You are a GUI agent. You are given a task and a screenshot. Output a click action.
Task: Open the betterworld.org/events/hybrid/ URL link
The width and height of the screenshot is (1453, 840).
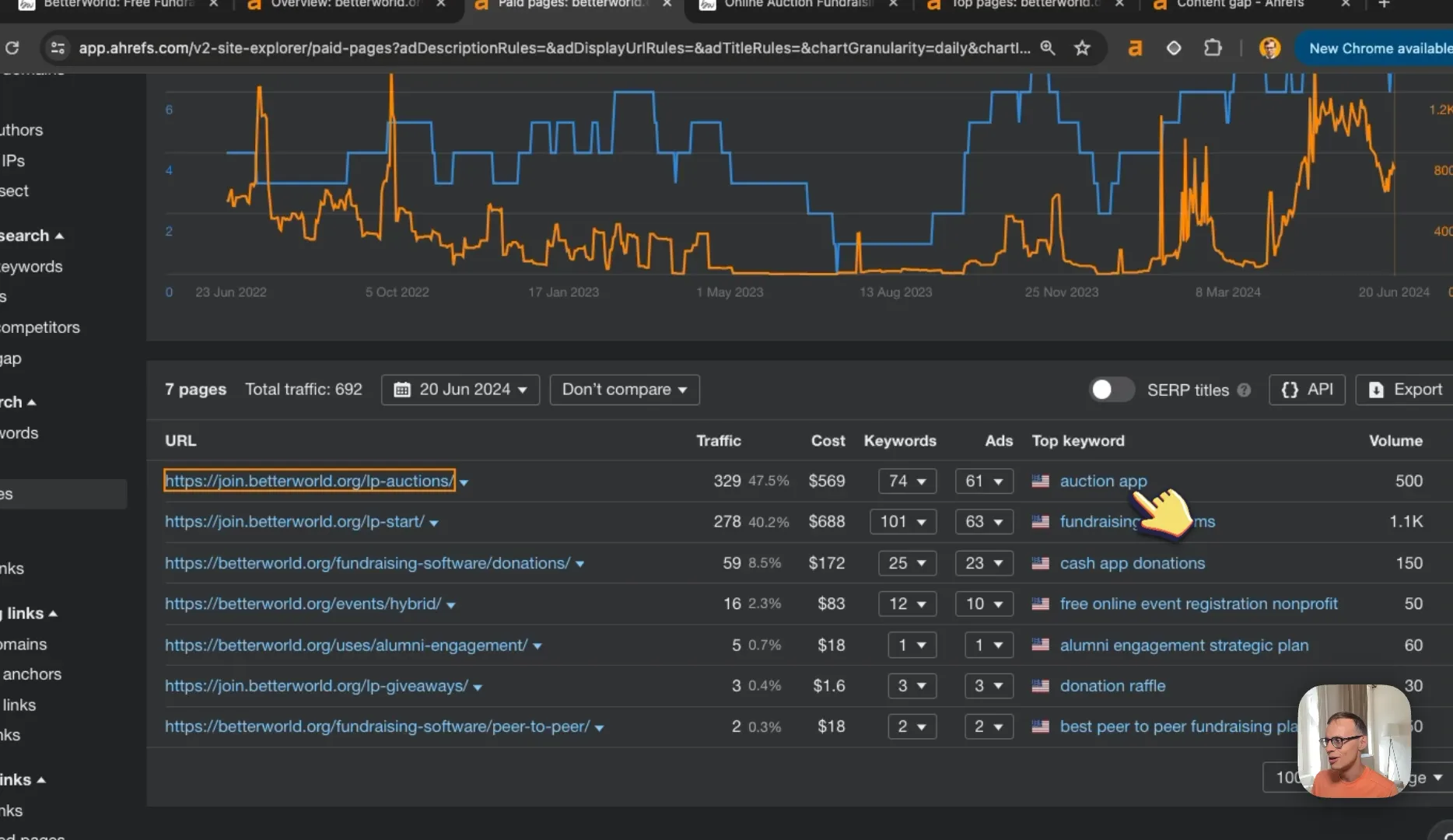303,604
